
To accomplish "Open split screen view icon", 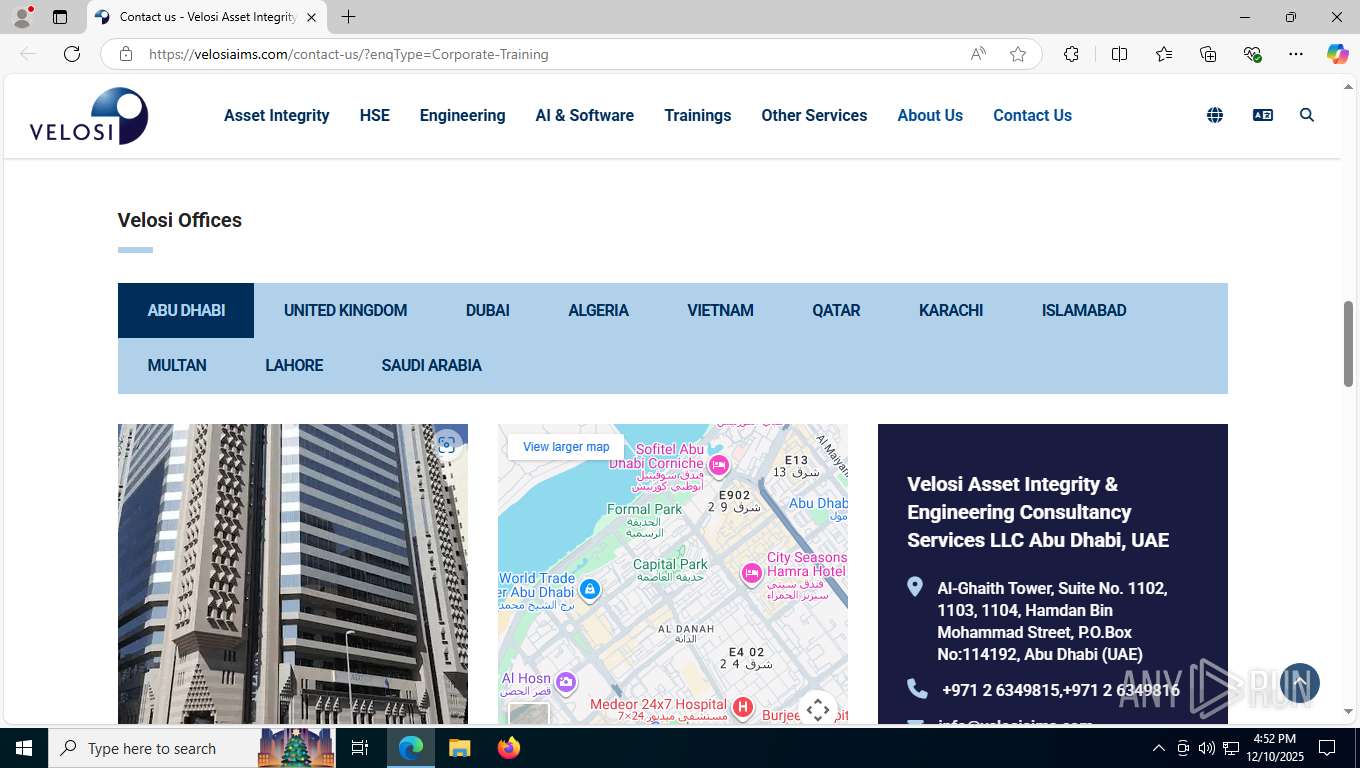I will click(x=1119, y=54).
